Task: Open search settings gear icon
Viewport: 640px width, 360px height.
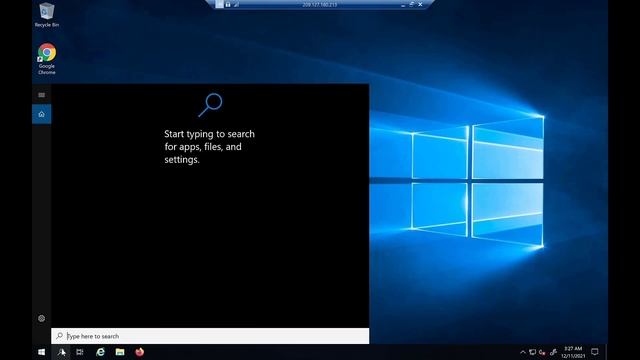Action: (42, 318)
